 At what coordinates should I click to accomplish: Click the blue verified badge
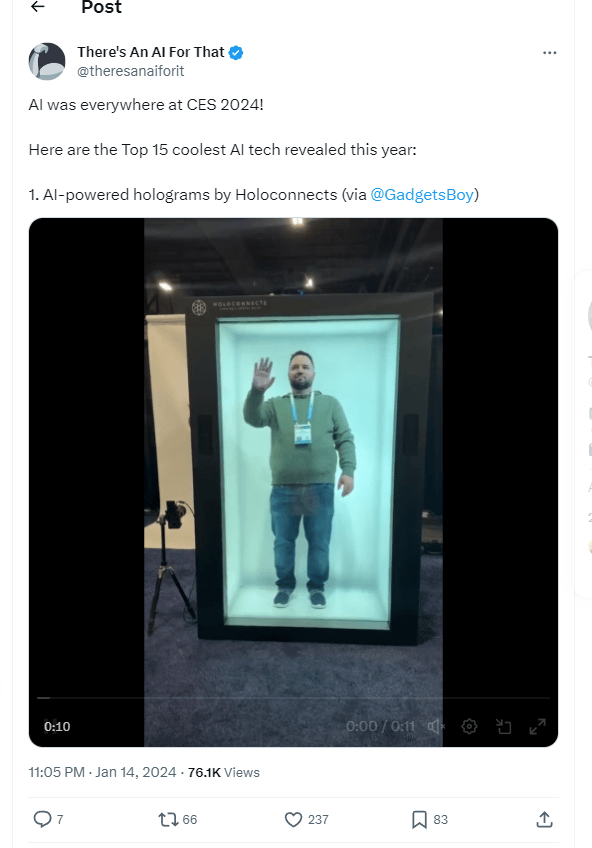point(236,52)
